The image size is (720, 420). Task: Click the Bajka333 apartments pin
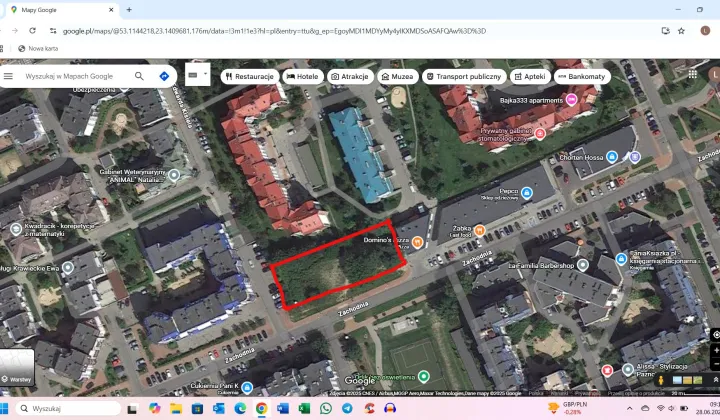571,99
